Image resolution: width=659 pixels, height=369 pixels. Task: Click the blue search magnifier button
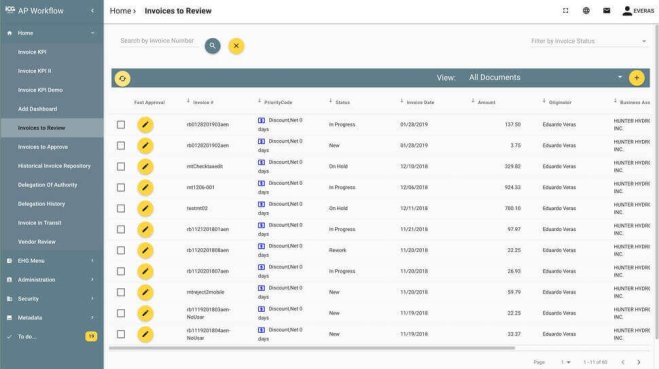point(213,46)
